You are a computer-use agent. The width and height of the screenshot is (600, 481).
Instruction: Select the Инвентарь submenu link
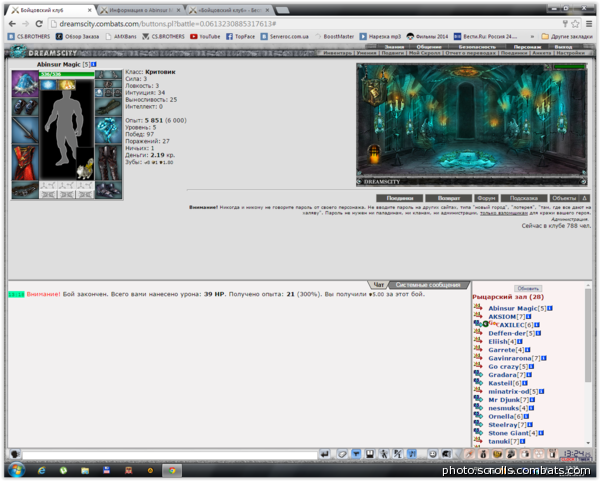[337, 53]
